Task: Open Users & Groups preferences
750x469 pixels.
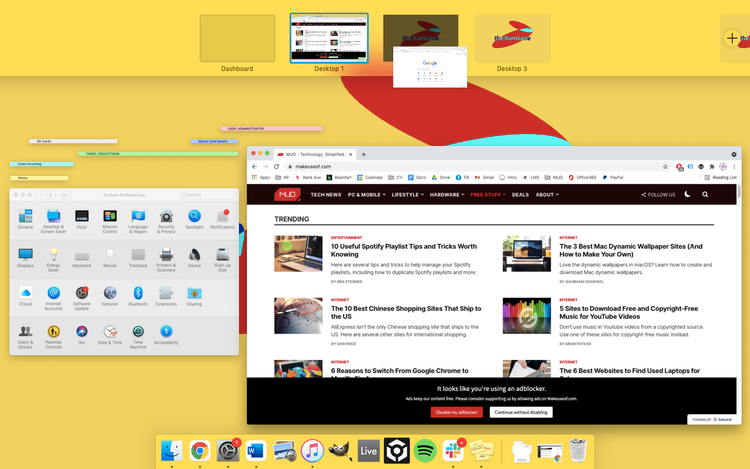Action: (25, 337)
